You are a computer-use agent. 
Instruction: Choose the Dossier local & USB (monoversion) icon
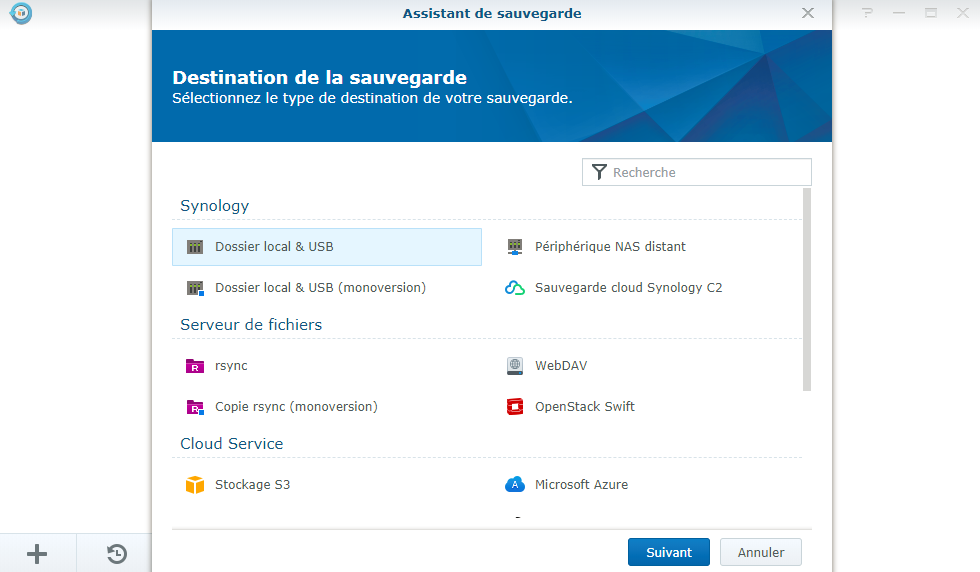click(x=195, y=288)
